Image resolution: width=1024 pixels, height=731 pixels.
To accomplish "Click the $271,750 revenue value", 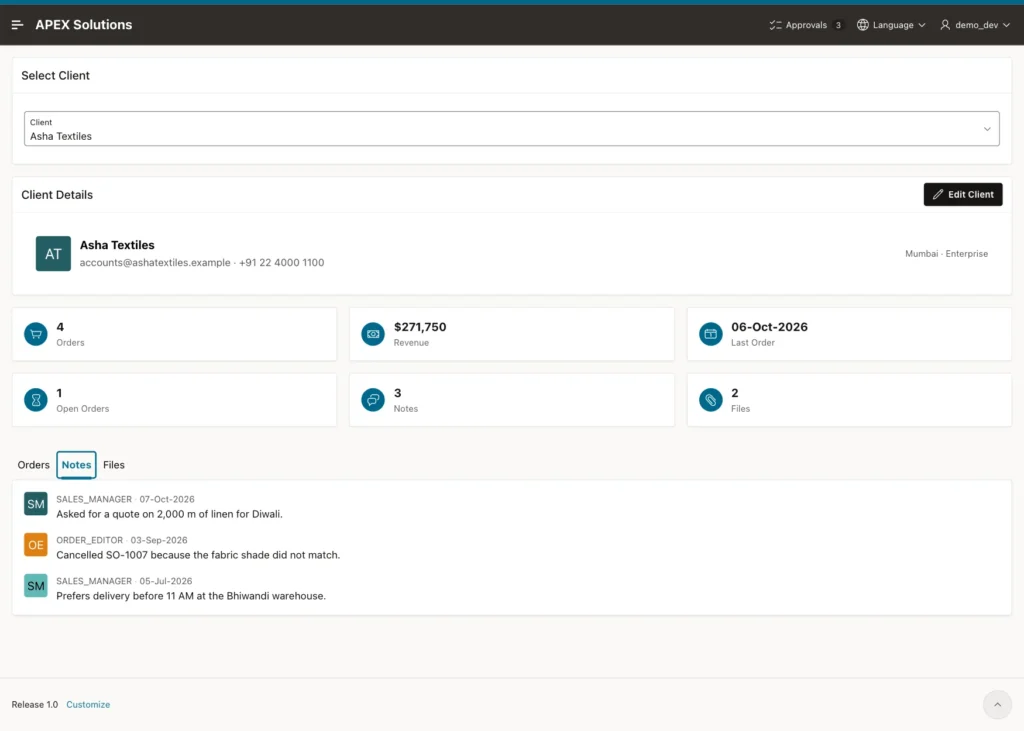I will (420, 327).
